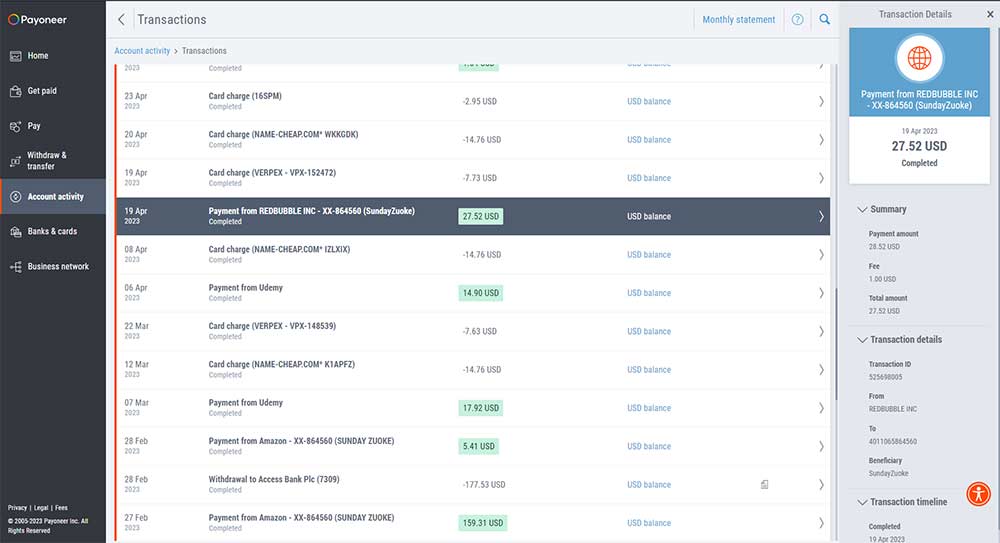The width and height of the screenshot is (1000, 543).
Task: Open the help question mark icon
Action: [x=797, y=20]
